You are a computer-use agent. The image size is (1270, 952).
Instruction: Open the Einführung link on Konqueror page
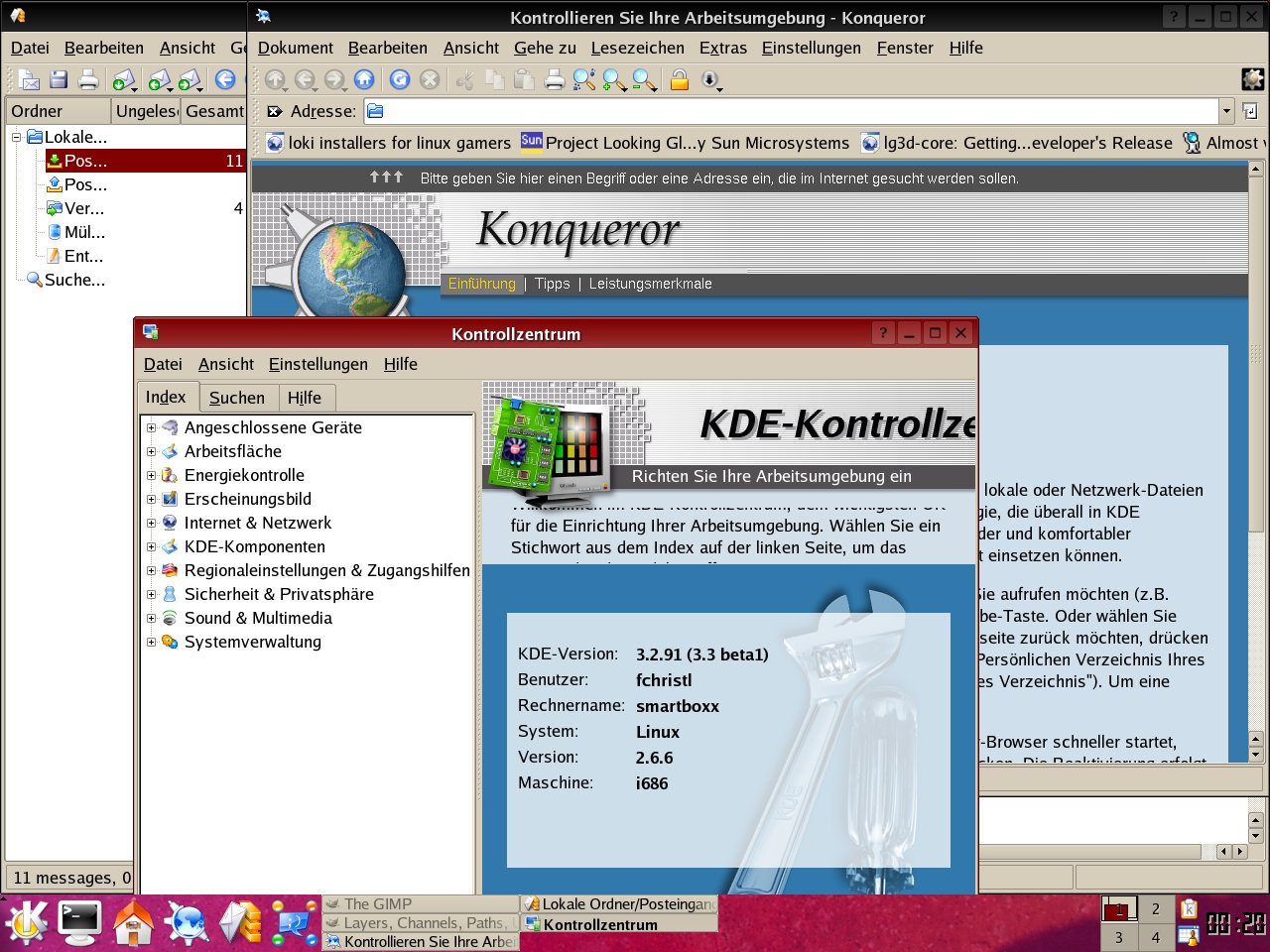click(x=482, y=284)
